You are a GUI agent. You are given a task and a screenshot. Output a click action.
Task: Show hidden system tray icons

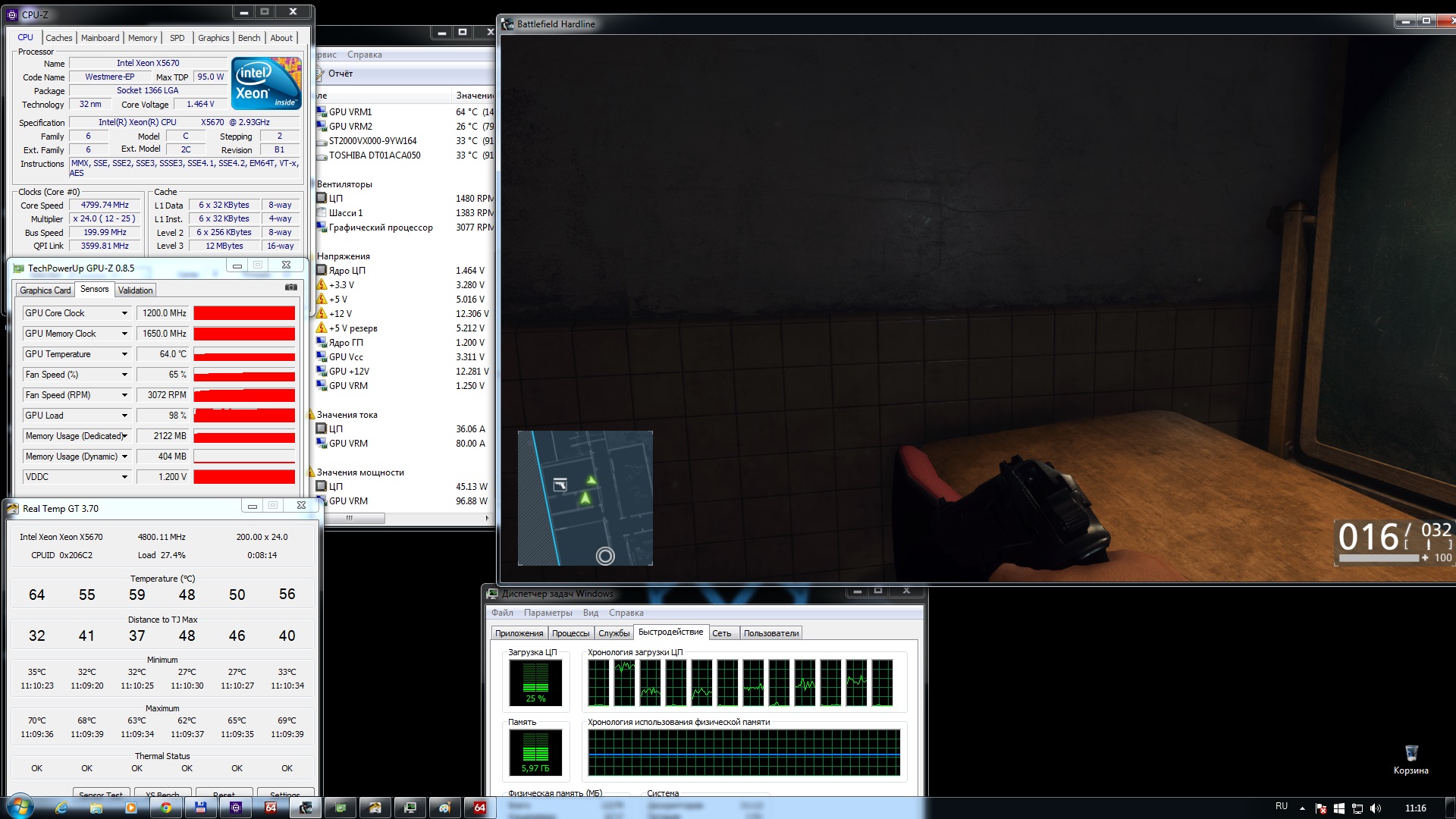click(1302, 808)
